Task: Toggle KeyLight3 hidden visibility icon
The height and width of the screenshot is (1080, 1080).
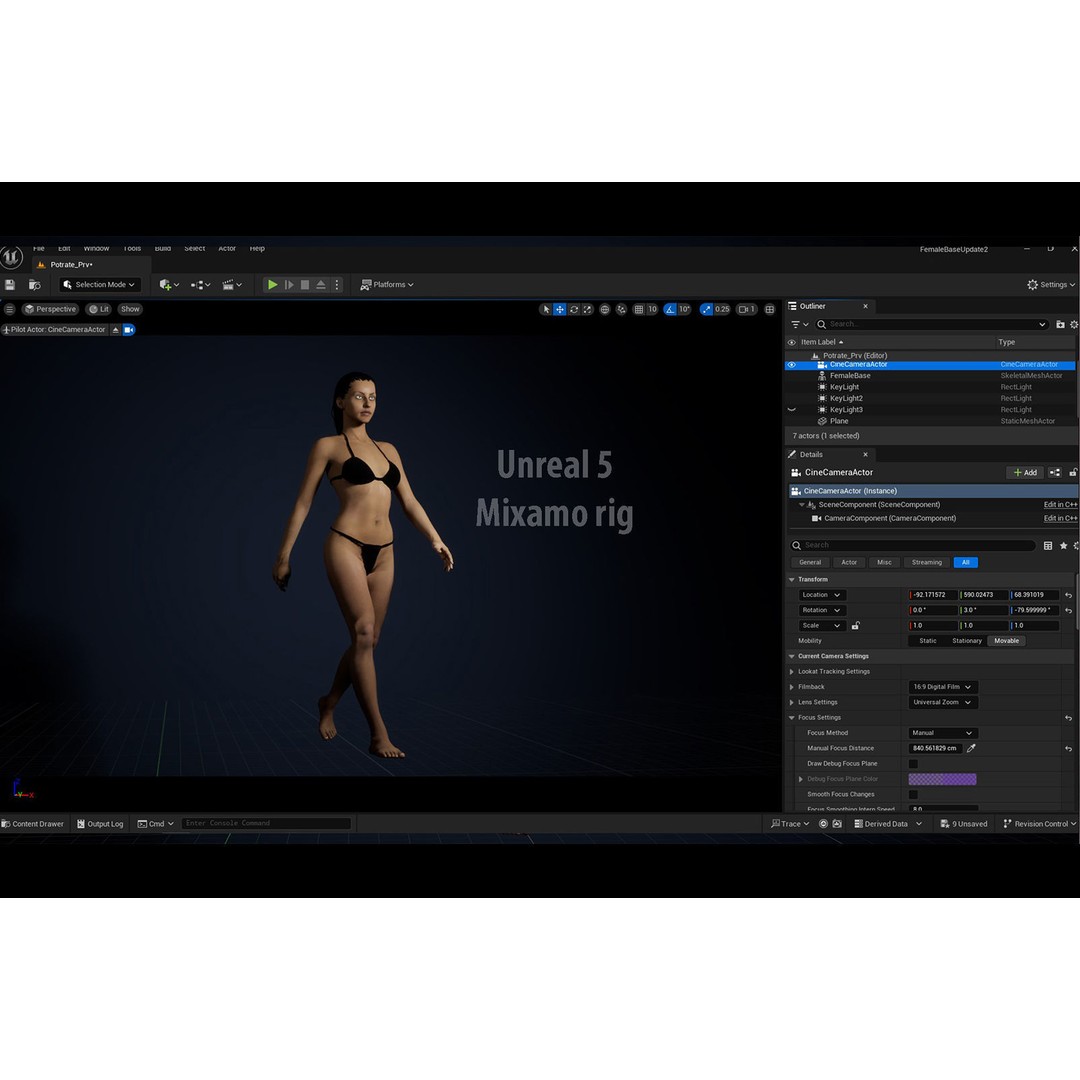Action: coord(791,410)
